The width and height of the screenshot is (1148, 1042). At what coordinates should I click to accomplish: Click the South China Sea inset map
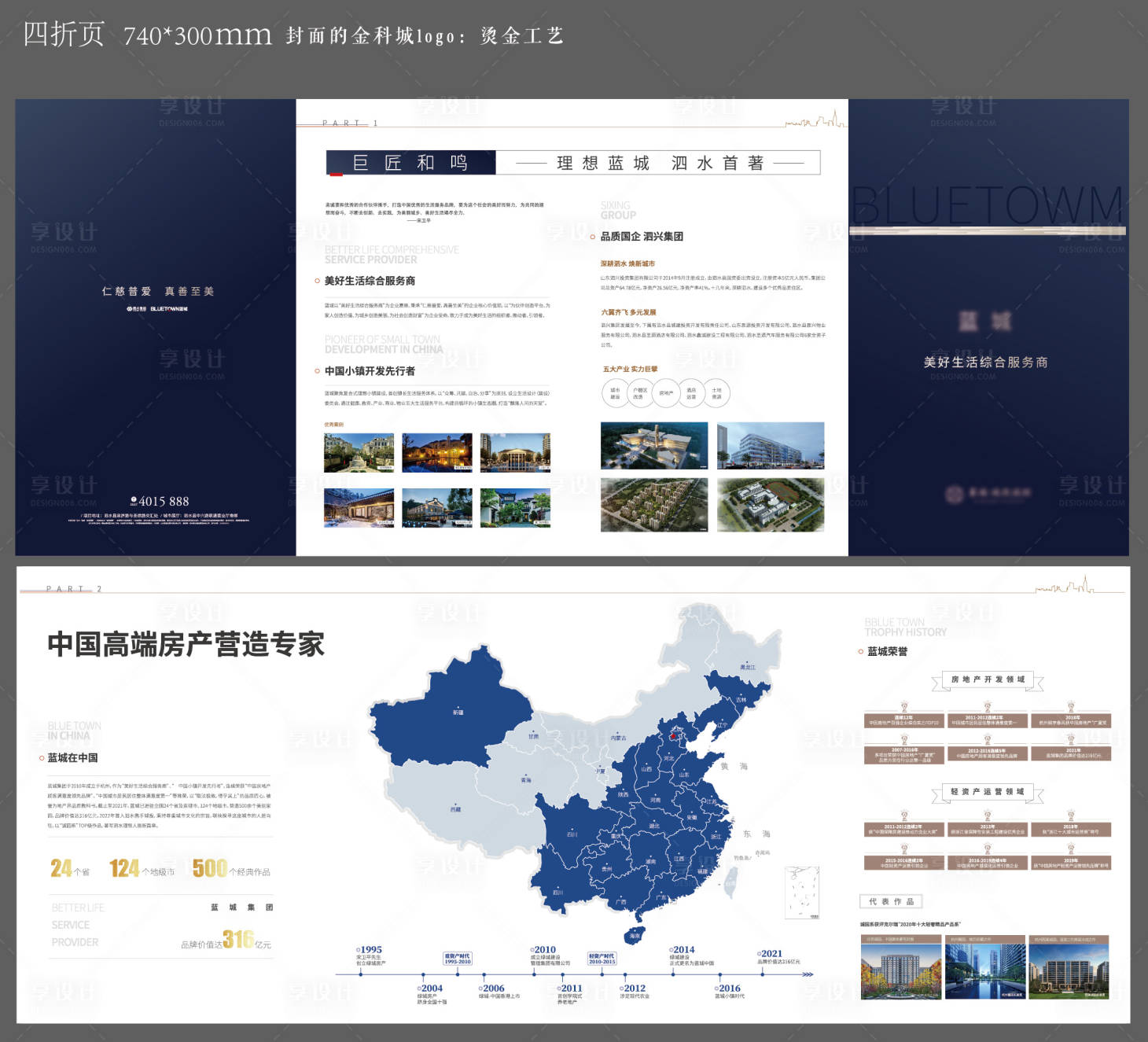point(803,893)
